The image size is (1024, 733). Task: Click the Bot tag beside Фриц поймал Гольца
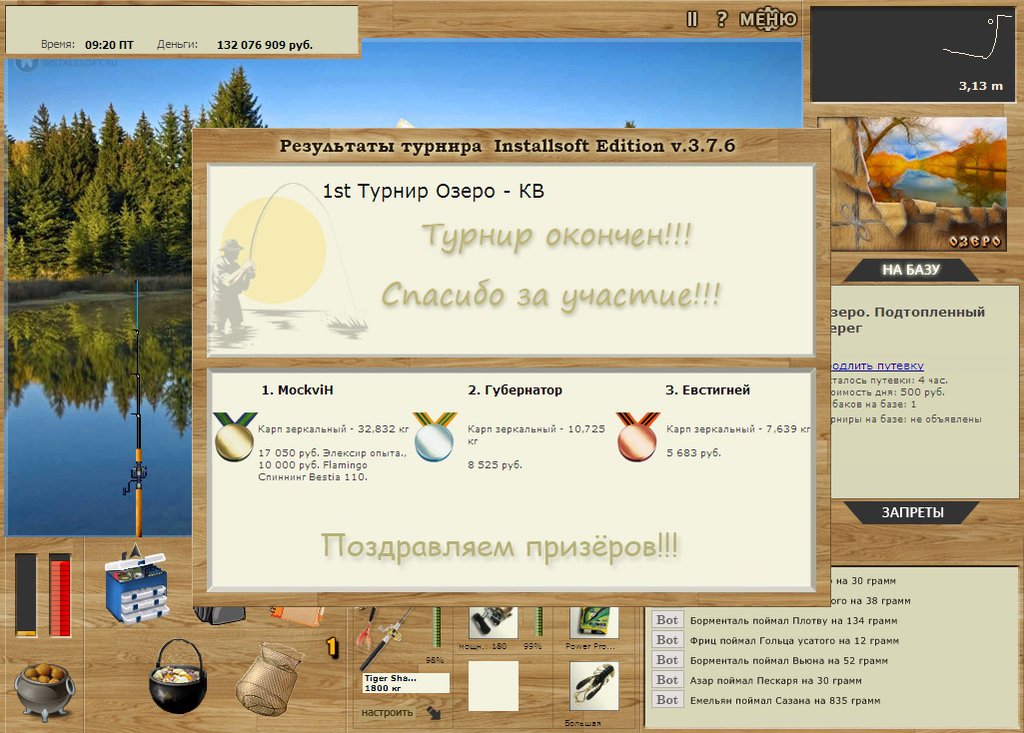tap(667, 640)
